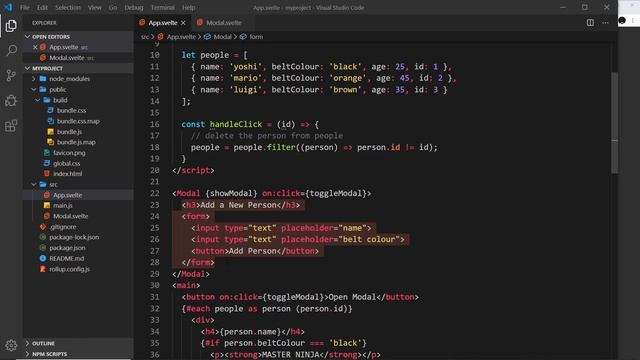Select Modal.svelte in Open Editors

(67, 58)
